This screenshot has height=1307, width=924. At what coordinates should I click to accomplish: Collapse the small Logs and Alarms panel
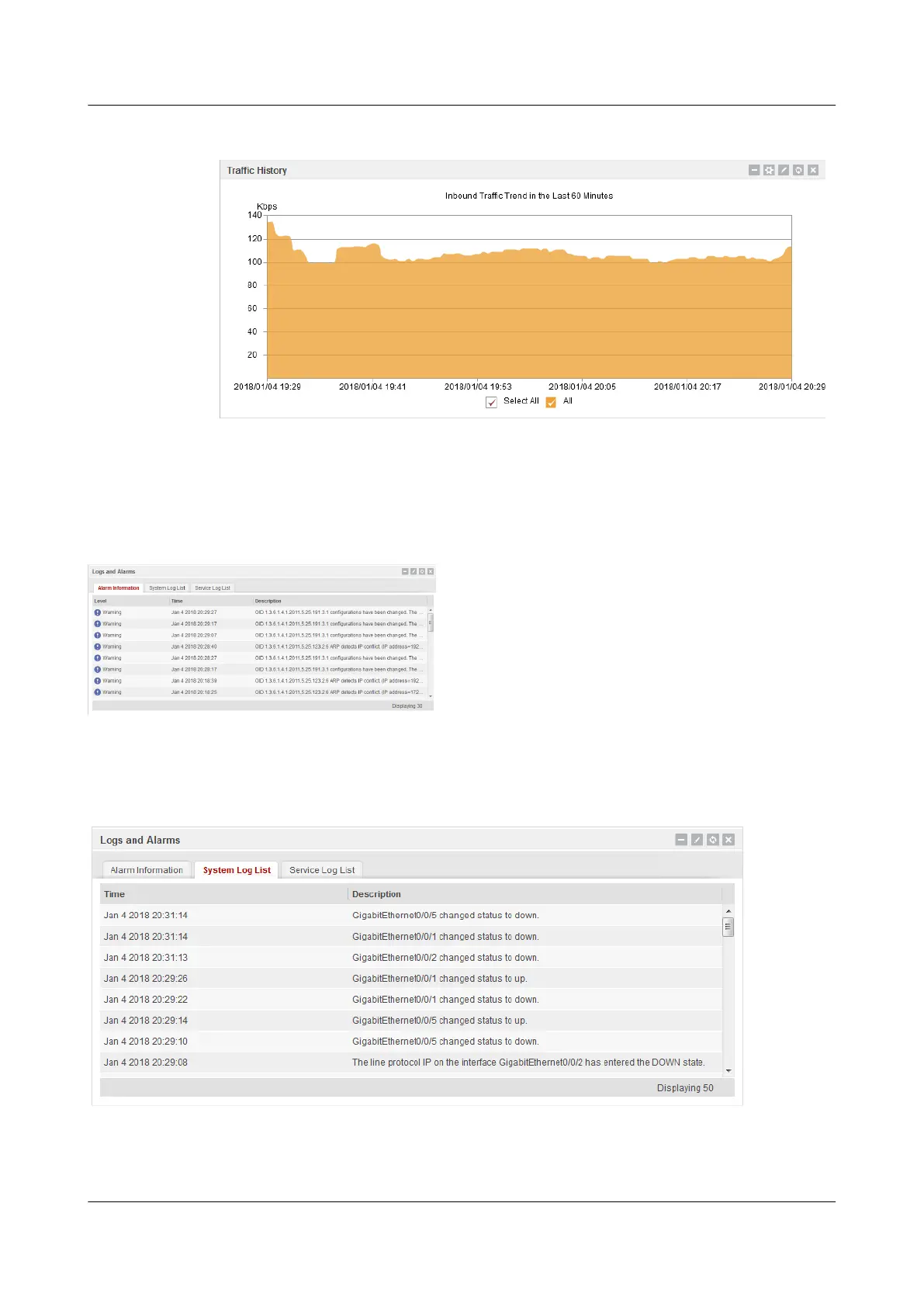[x=405, y=571]
